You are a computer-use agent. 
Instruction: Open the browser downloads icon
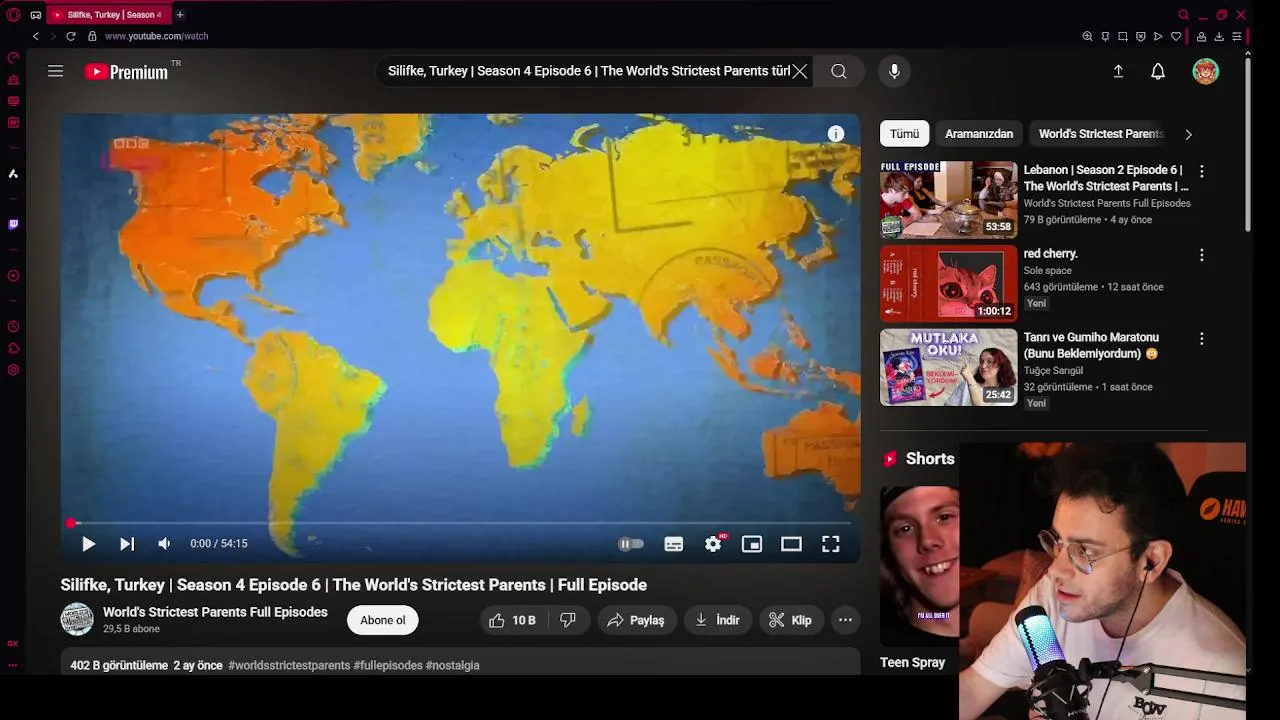[1219, 36]
